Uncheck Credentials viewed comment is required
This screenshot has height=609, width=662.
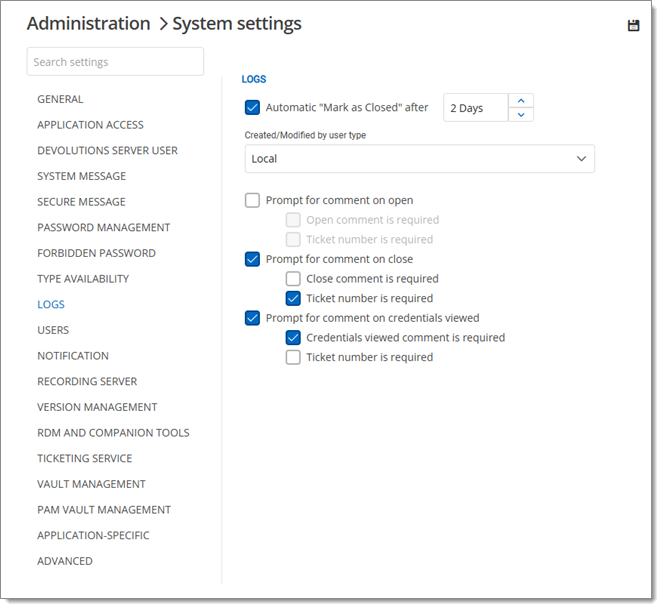[293, 338]
